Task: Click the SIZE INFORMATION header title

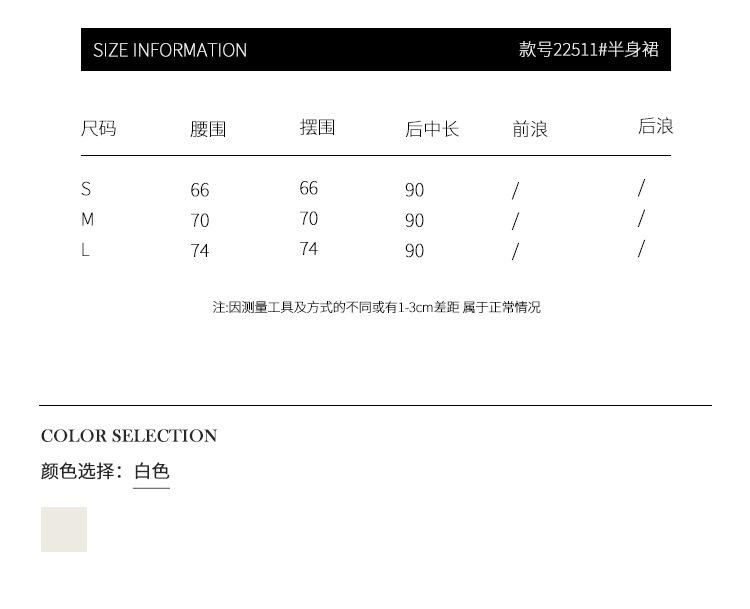Action: click(170, 50)
